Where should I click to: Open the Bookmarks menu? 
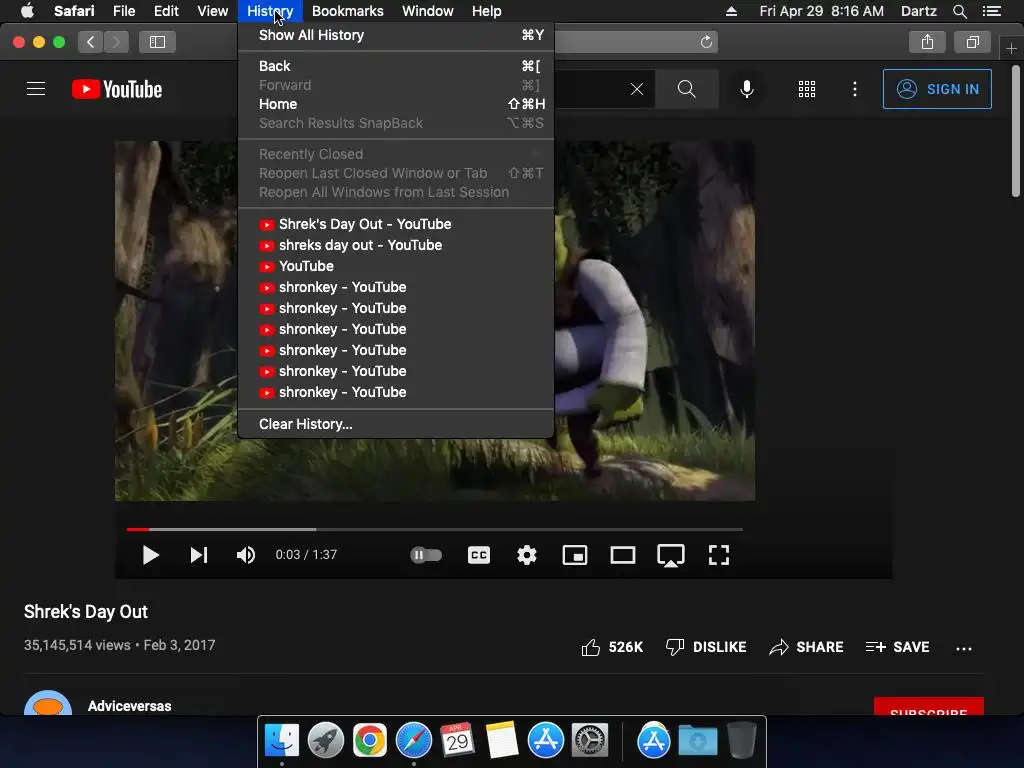(x=347, y=11)
